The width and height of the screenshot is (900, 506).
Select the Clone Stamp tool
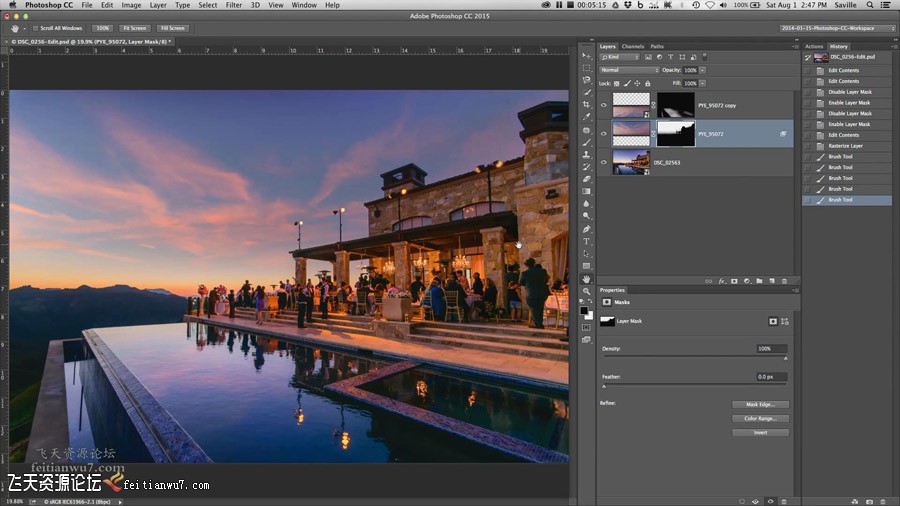pyautogui.click(x=586, y=154)
